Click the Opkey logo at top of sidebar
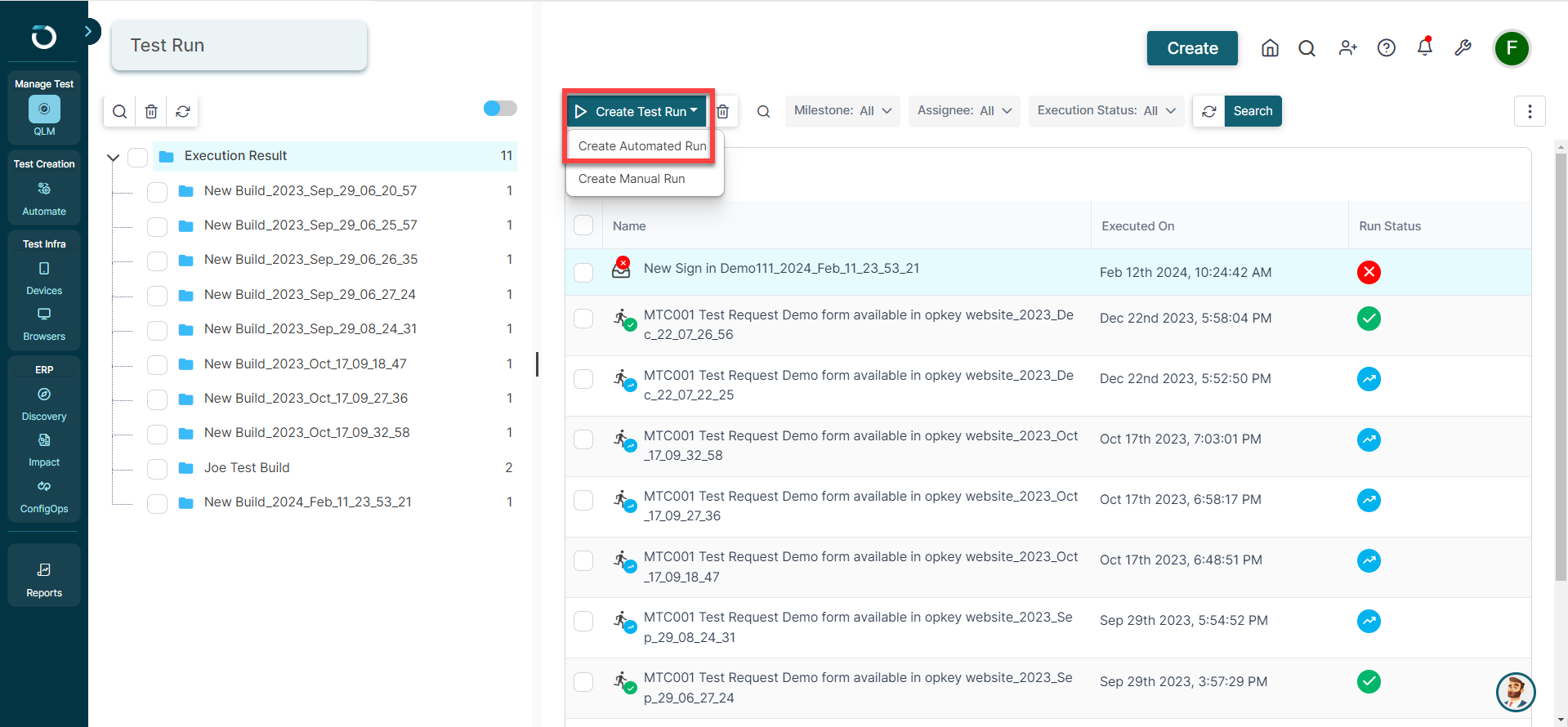 (44, 37)
